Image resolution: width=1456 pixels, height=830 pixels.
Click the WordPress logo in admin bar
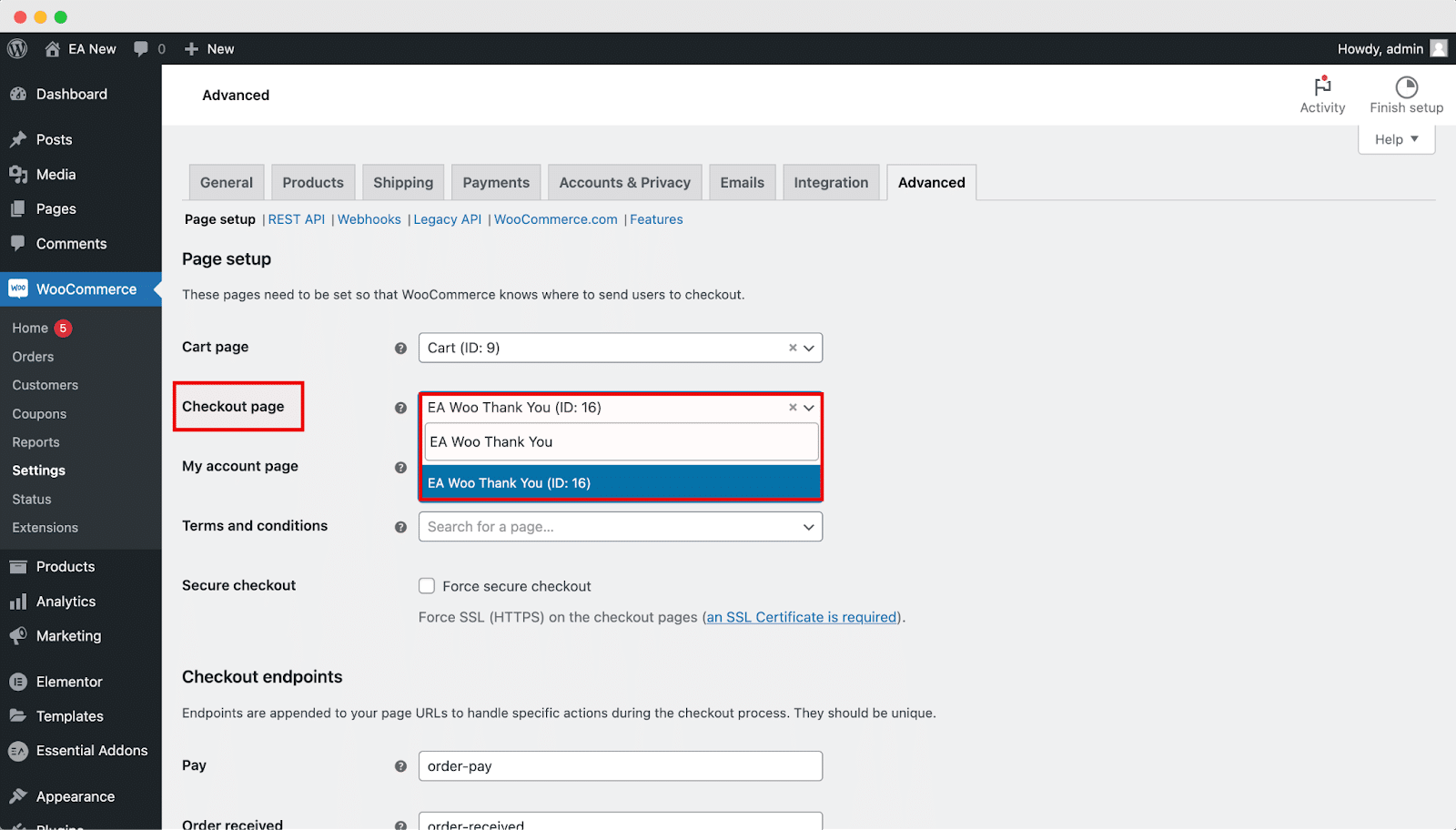[x=16, y=48]
